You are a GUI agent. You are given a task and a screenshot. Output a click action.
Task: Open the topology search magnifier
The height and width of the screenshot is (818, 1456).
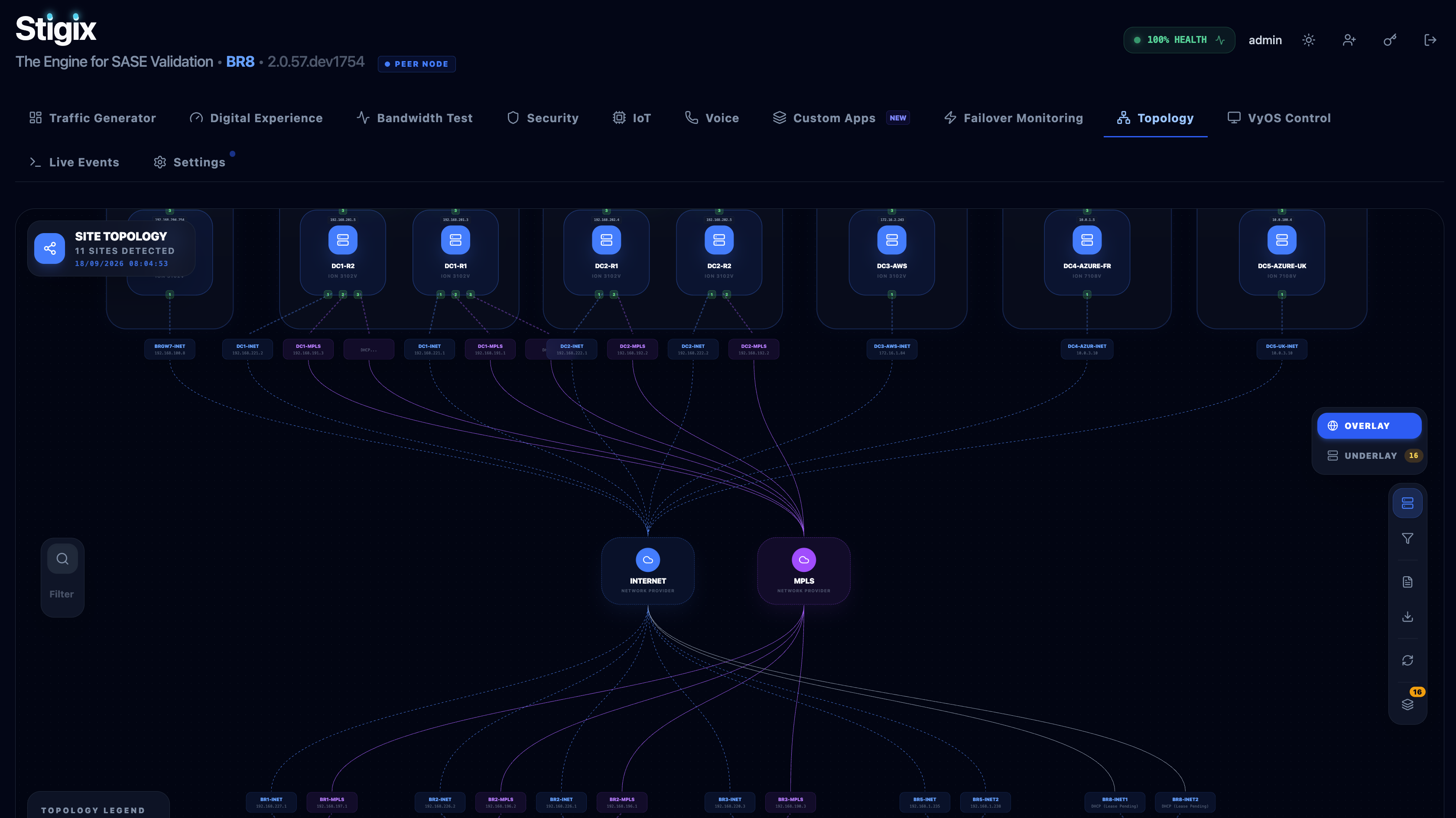tap(63, 558)
